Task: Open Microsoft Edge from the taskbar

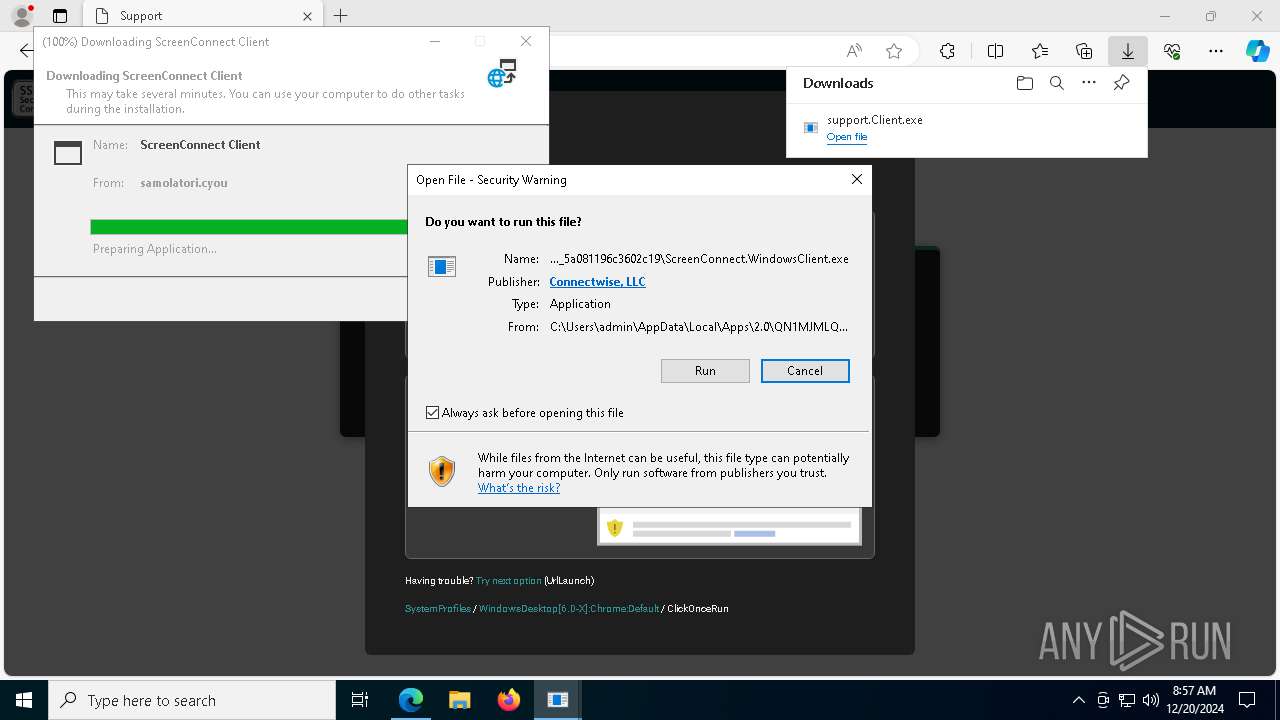Action: pyautogui.click(x=411, y=700)
